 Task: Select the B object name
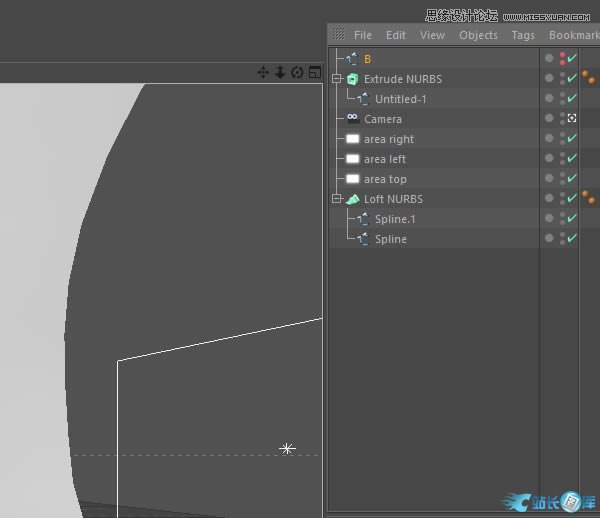pyautogui.click(x=367, y=59)
